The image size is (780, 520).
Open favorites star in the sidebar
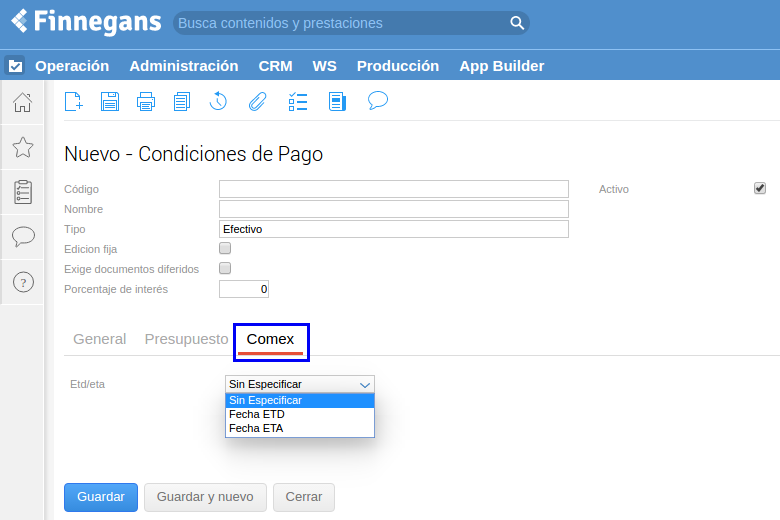[22, 148]
